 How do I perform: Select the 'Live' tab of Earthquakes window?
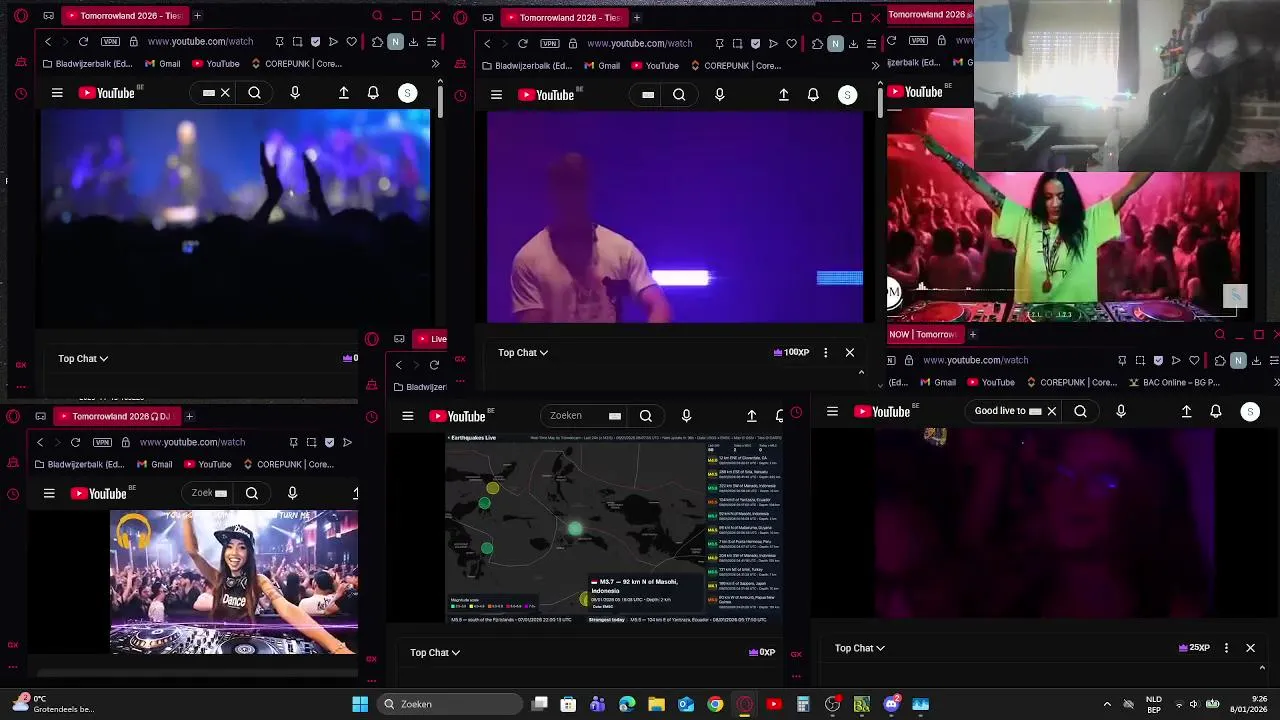(x=431, y=339)
